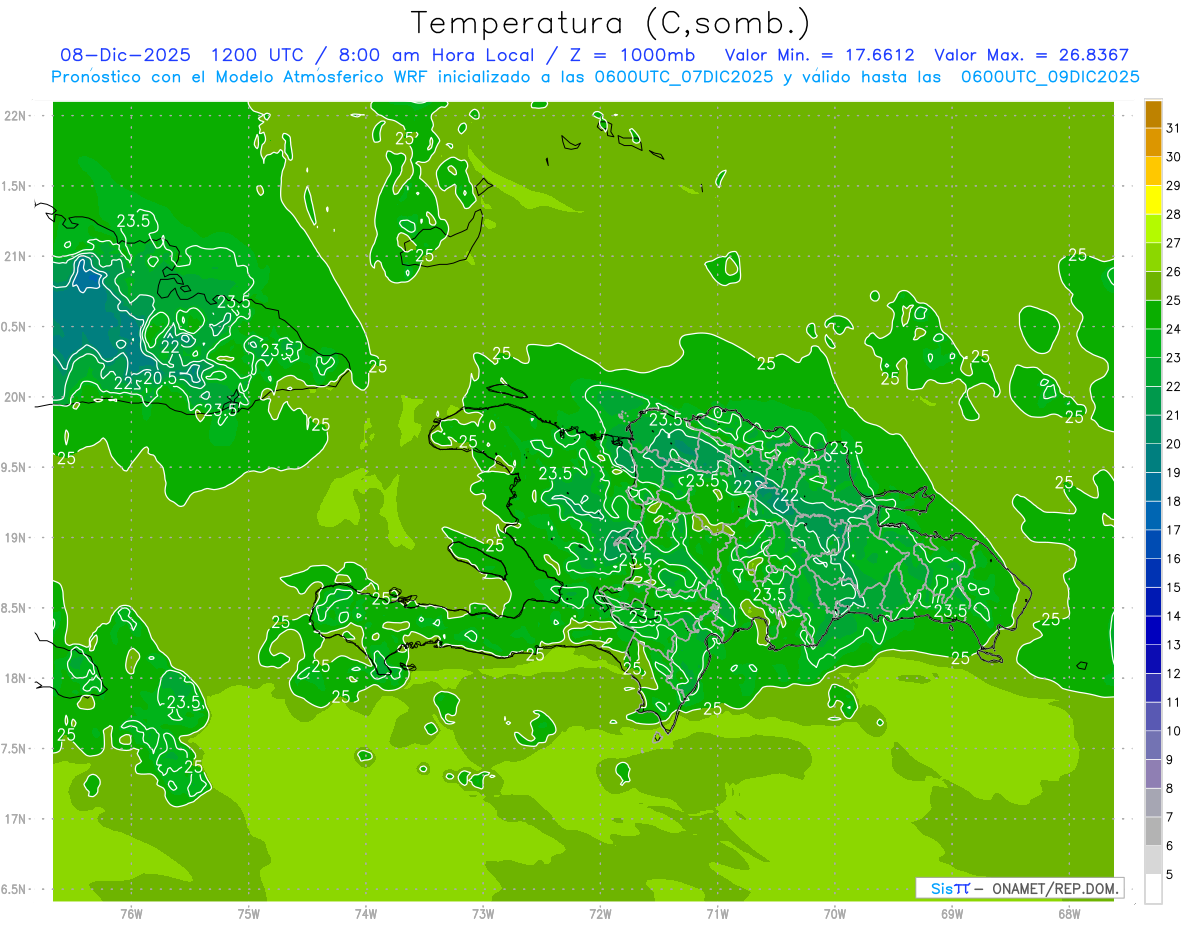The width and height of the screenshot is (1200, 927).
Task: Pick the legend swatch between 26 and 27
Action: pos(1153,258)
